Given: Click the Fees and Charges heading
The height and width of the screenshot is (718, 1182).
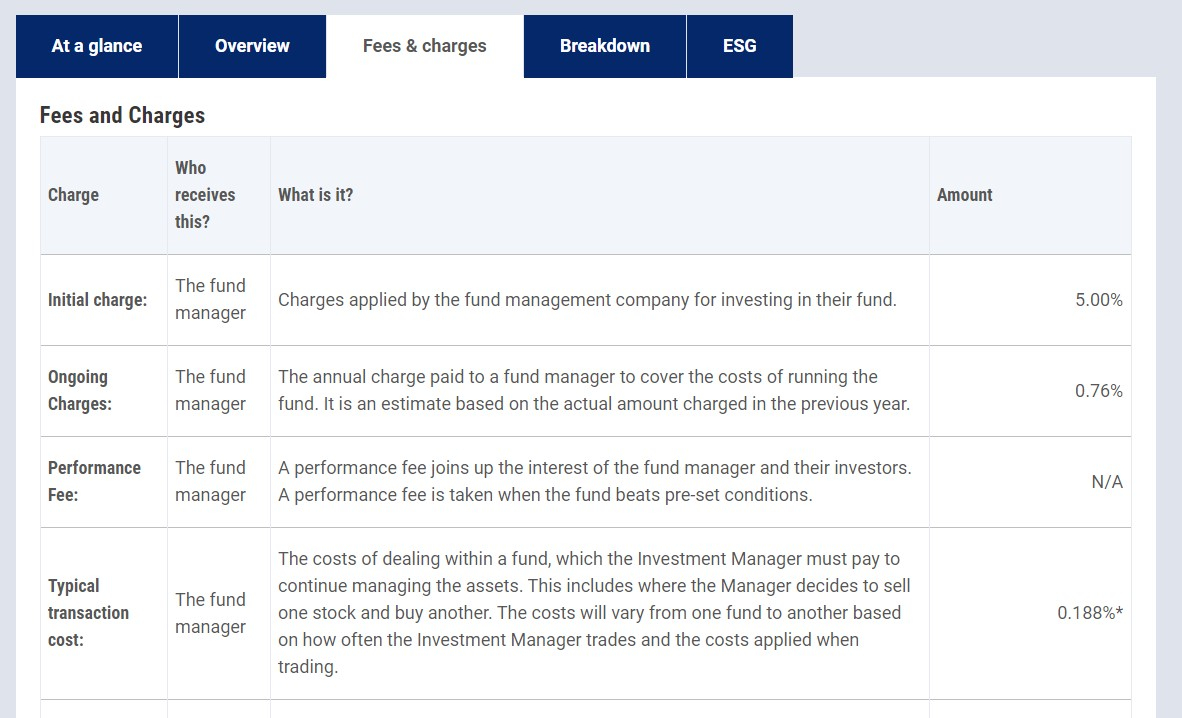Looking at the screenshot, I should pos(122,115).
